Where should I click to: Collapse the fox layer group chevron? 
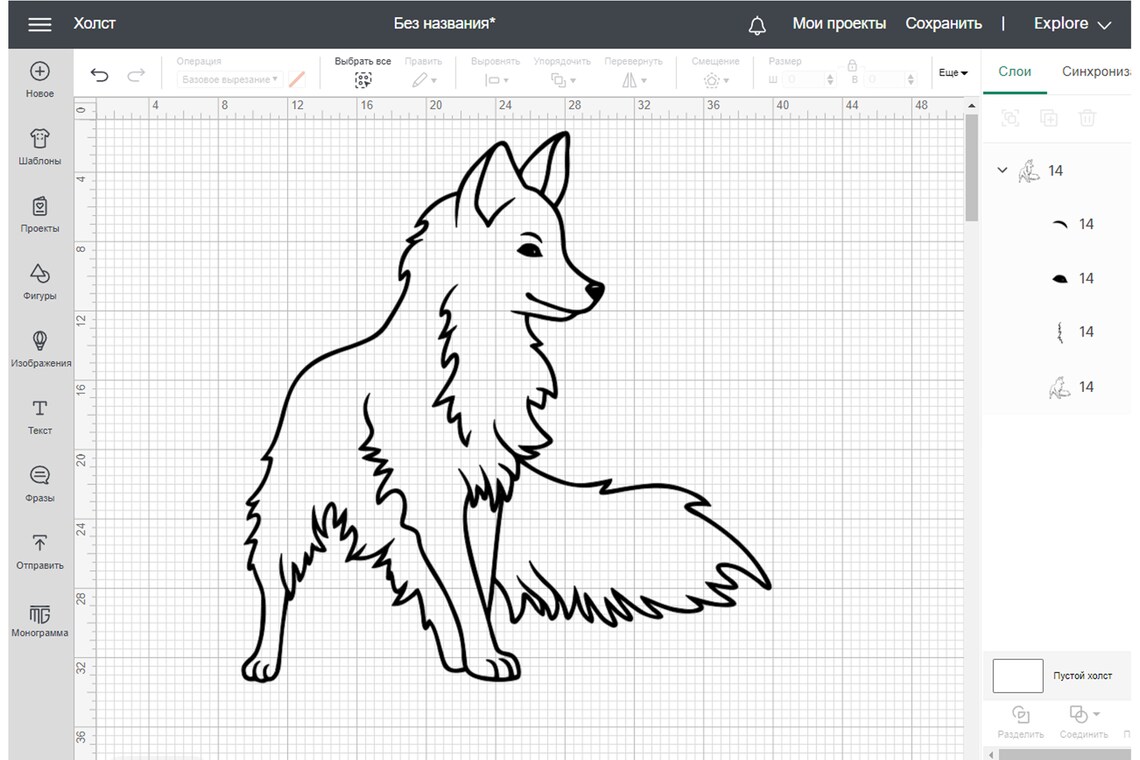1002,170
